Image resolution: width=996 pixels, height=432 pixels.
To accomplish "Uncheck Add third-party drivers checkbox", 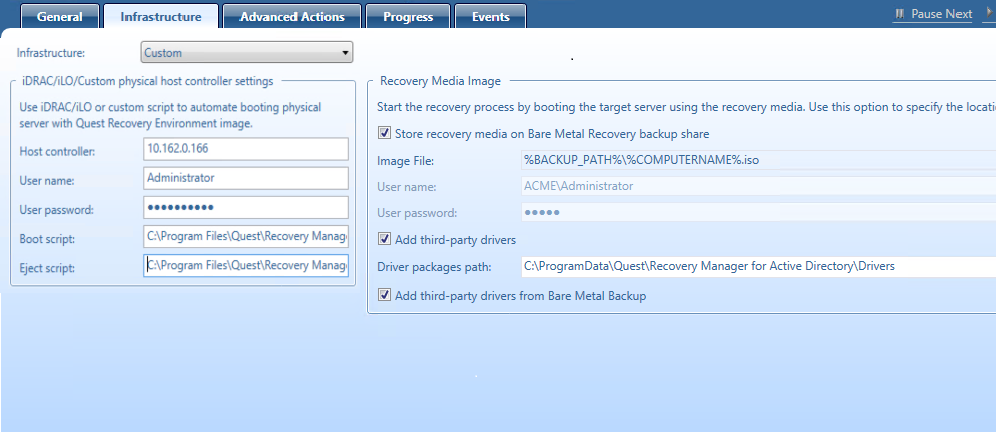I will click(385, 239).
